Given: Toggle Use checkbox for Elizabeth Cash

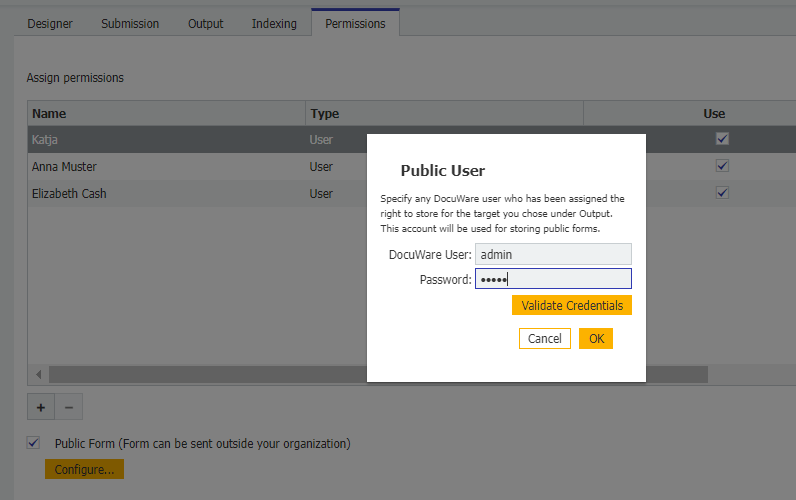Looking at the screenshot, I should (721, 193).
